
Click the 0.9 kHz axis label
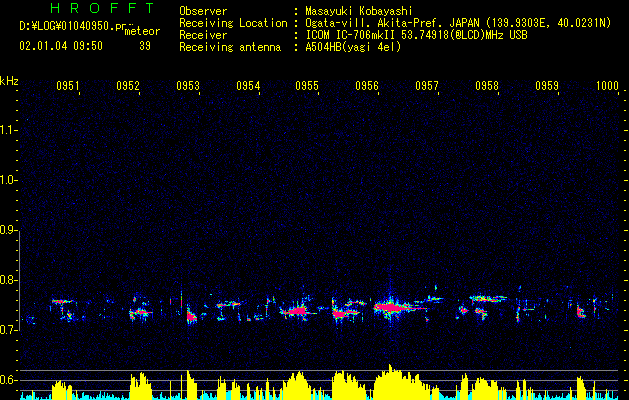click(8, 230)
